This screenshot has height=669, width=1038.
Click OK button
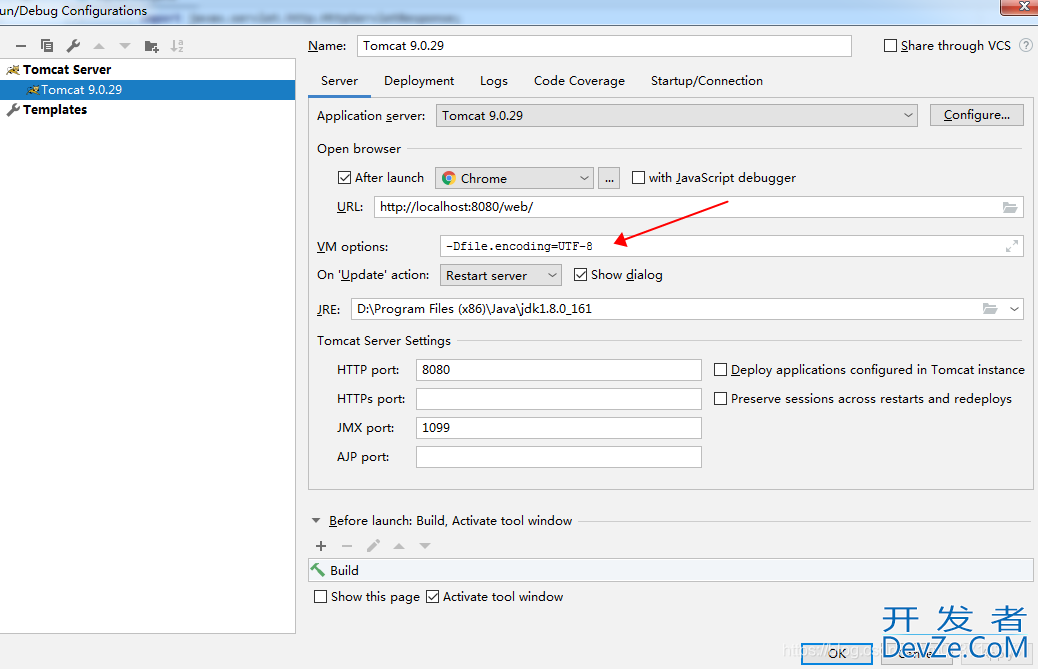[837, 654]
